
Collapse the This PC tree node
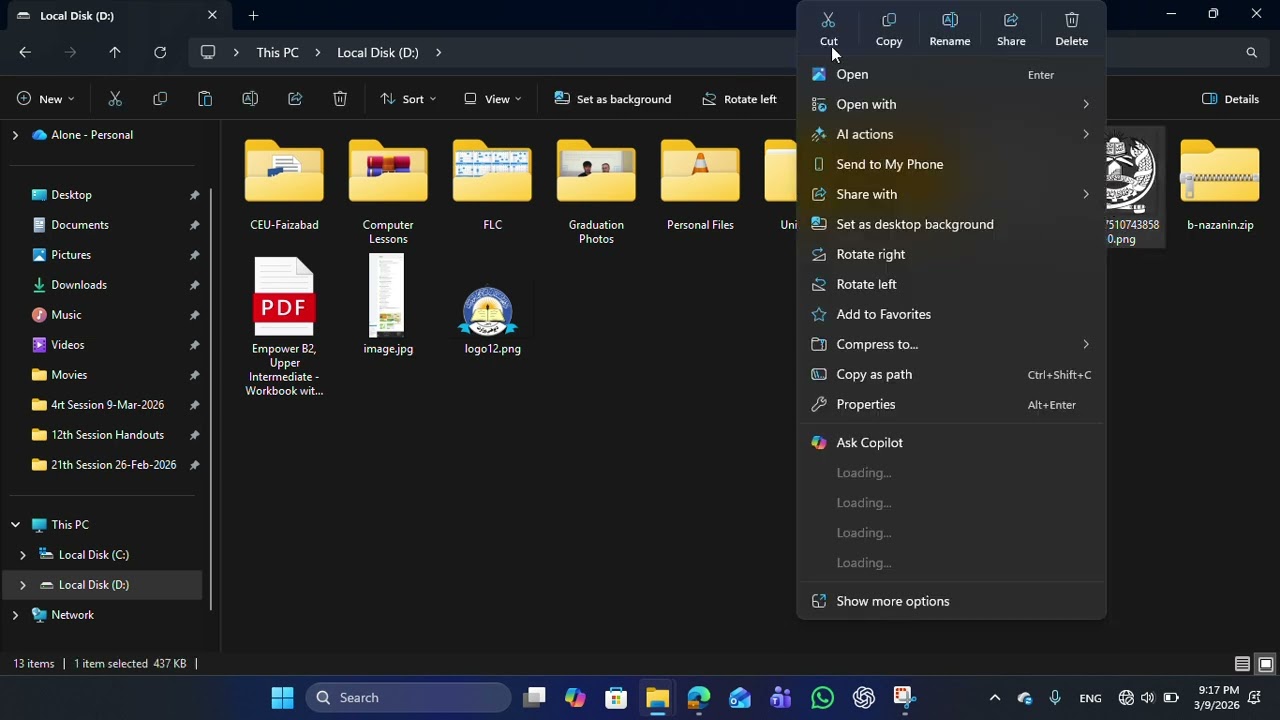coord(15,525)
